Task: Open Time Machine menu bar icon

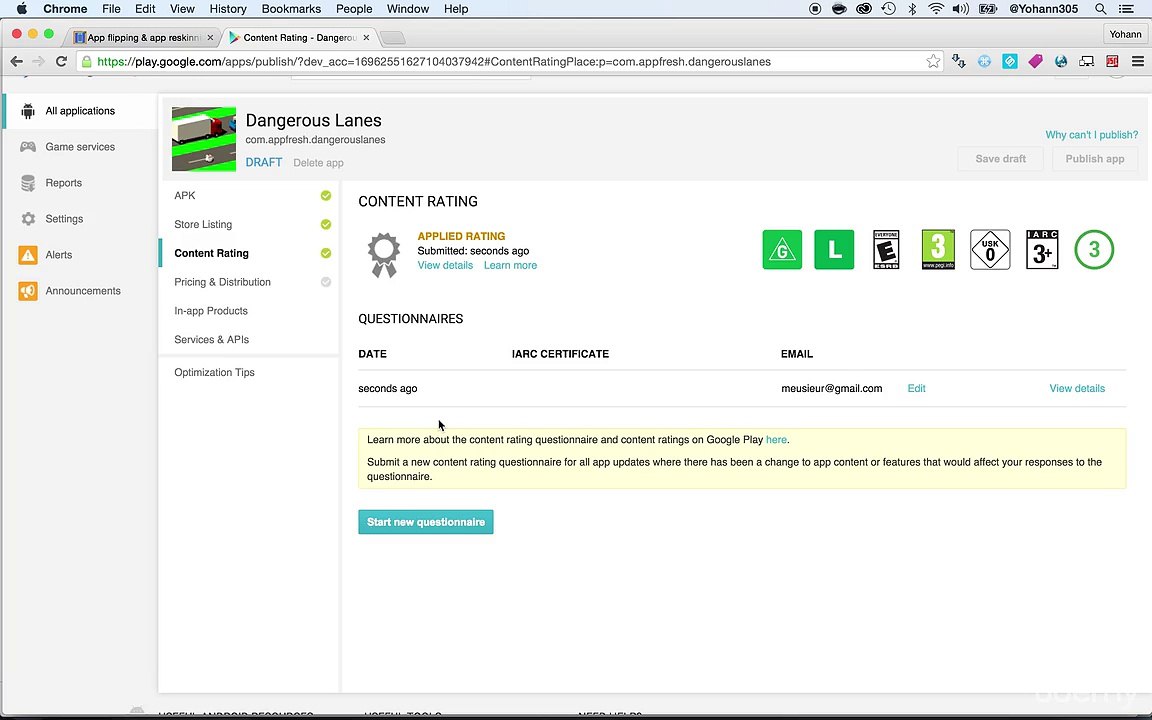Action: click(888, 9)
